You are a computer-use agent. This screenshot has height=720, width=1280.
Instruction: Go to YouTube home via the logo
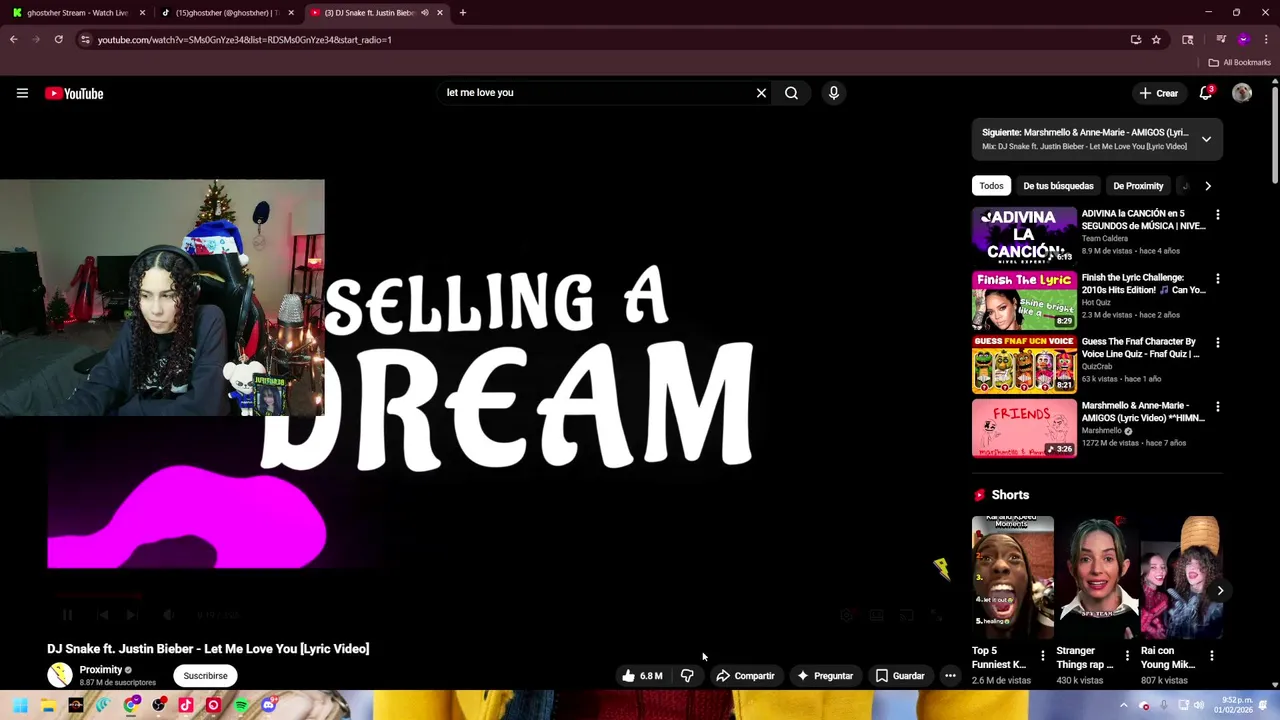pyautogui.click(x=74, y=93)
